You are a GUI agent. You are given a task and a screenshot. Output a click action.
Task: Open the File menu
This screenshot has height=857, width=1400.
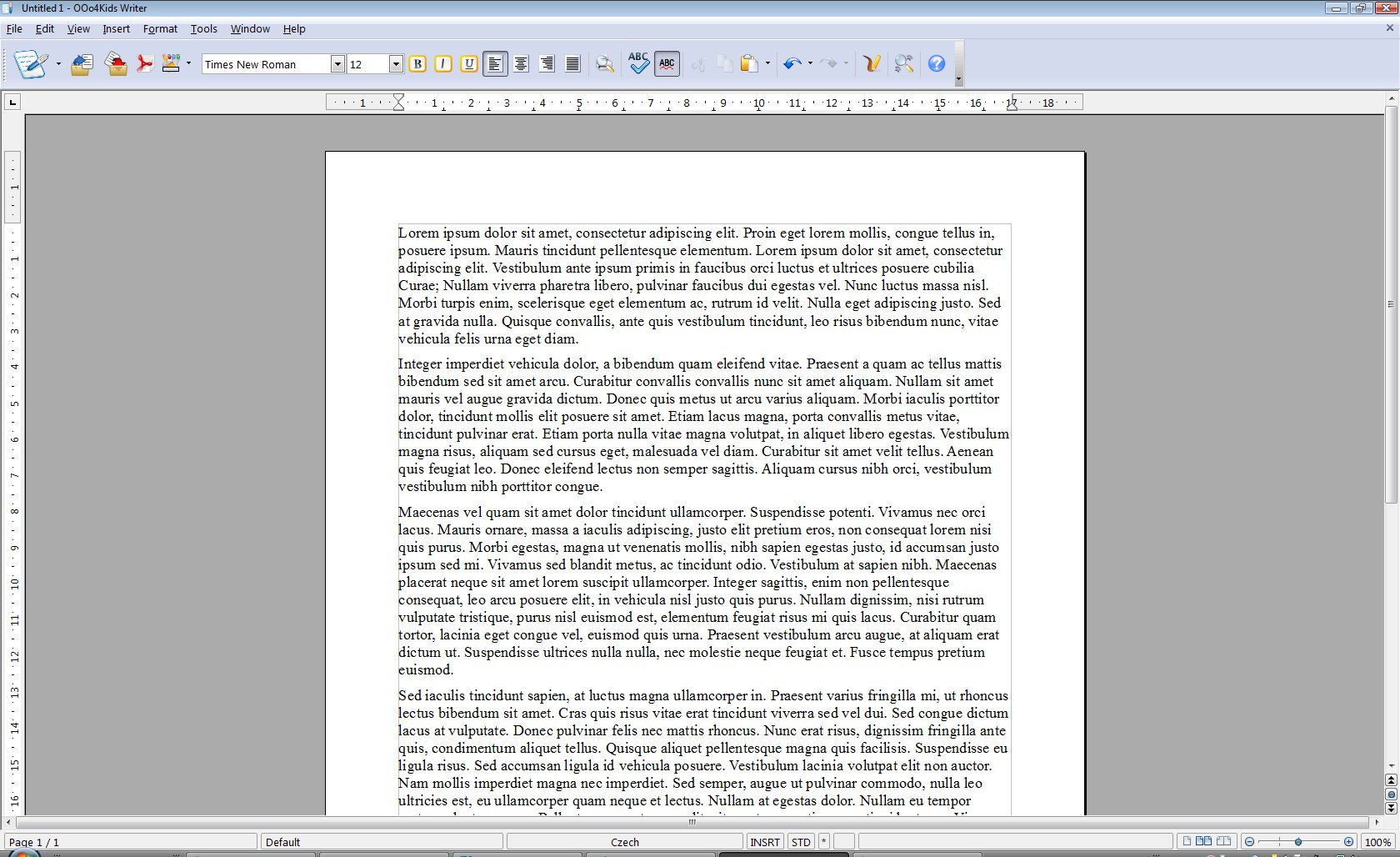tap(14, 28)
